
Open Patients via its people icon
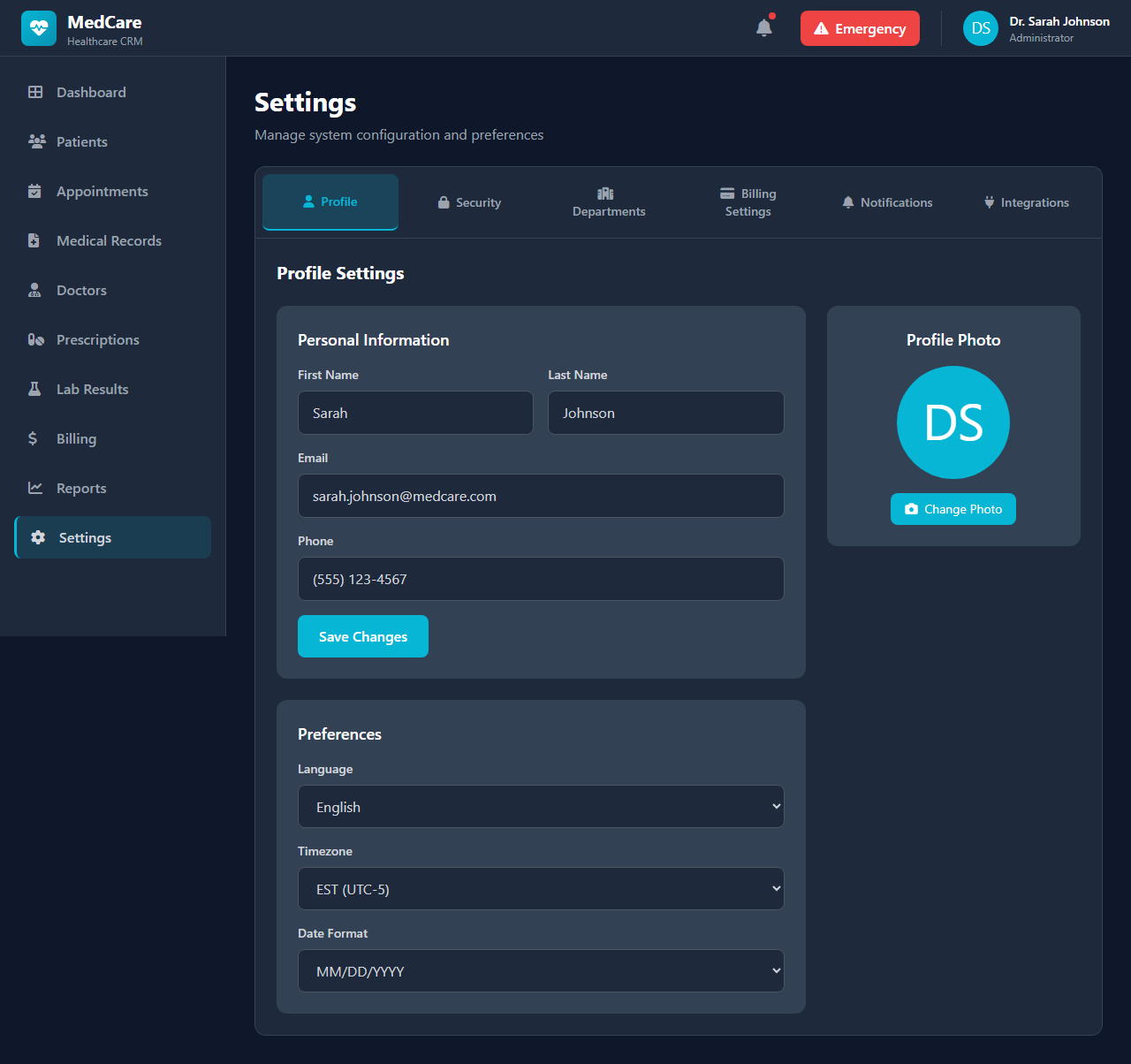point(36,141)
